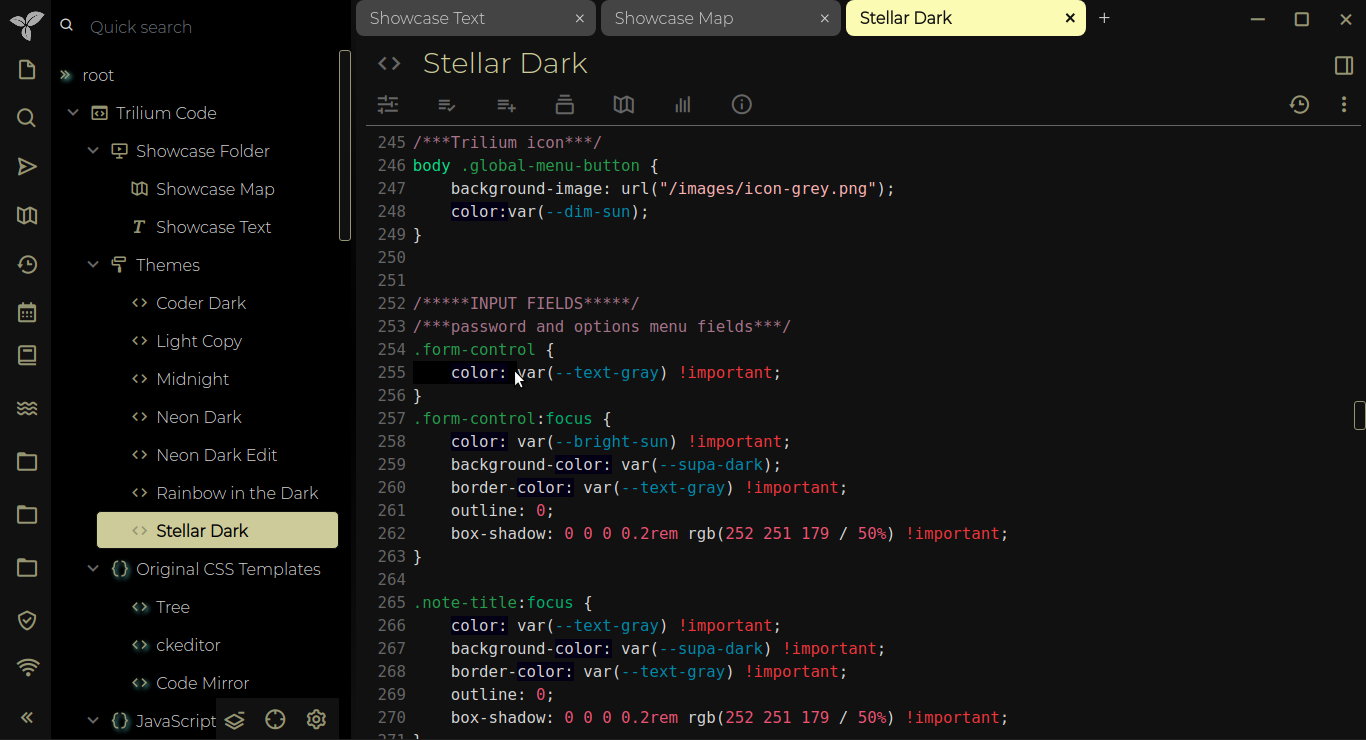1366x740 pixels.
Task: Open recent changes in the left launcher
Action: (x=27, y=265)
